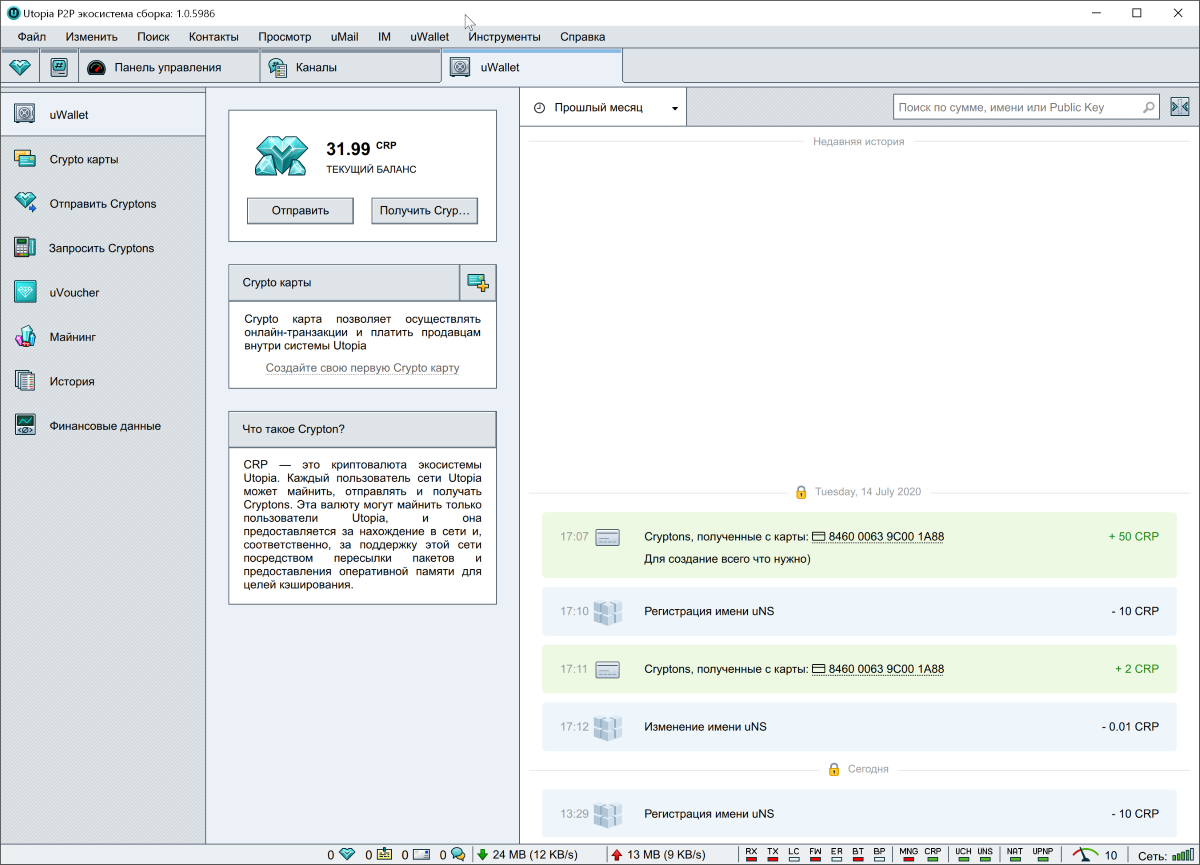
Task: Click the Сегодня date label
Action: click(x=868, y=769)
